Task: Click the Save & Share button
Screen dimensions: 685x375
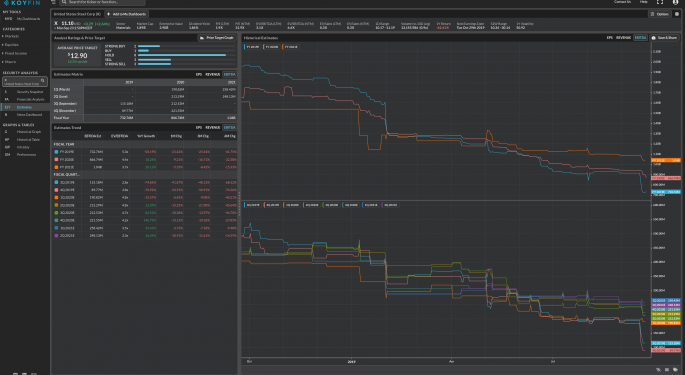Action: [664, 38]
